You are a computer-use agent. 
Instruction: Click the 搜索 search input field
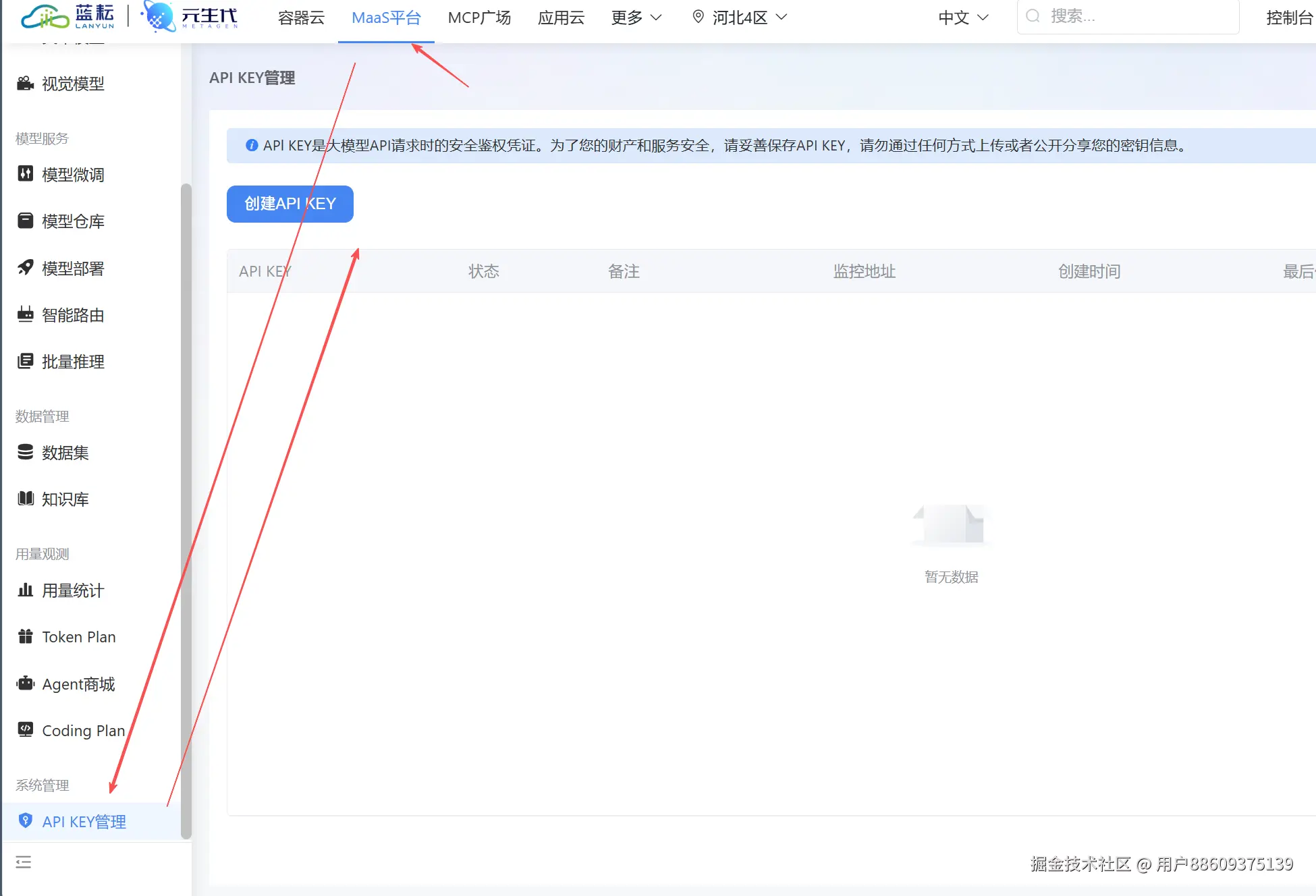click(1128, 16)
